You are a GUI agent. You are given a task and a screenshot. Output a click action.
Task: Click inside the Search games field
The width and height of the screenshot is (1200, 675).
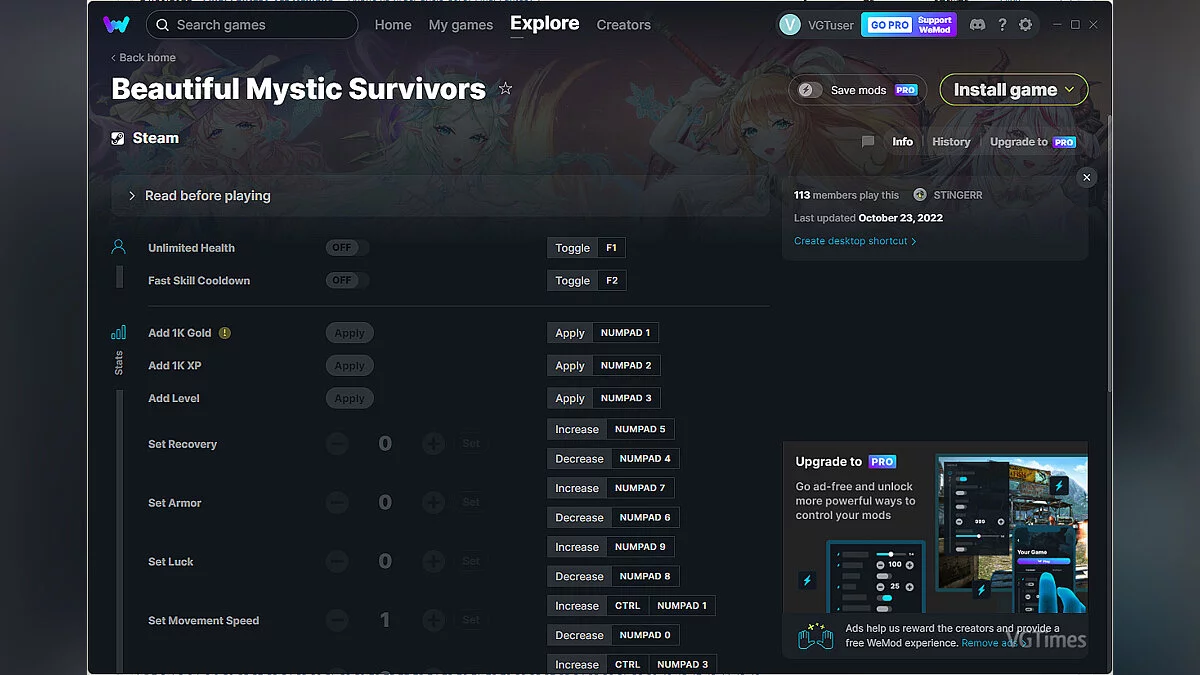point(252,25)
